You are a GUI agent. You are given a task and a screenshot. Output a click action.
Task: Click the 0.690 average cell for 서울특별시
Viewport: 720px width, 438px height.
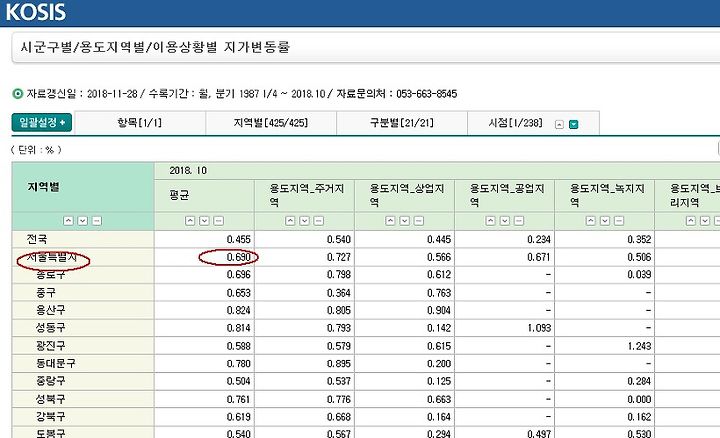[238, 257]
